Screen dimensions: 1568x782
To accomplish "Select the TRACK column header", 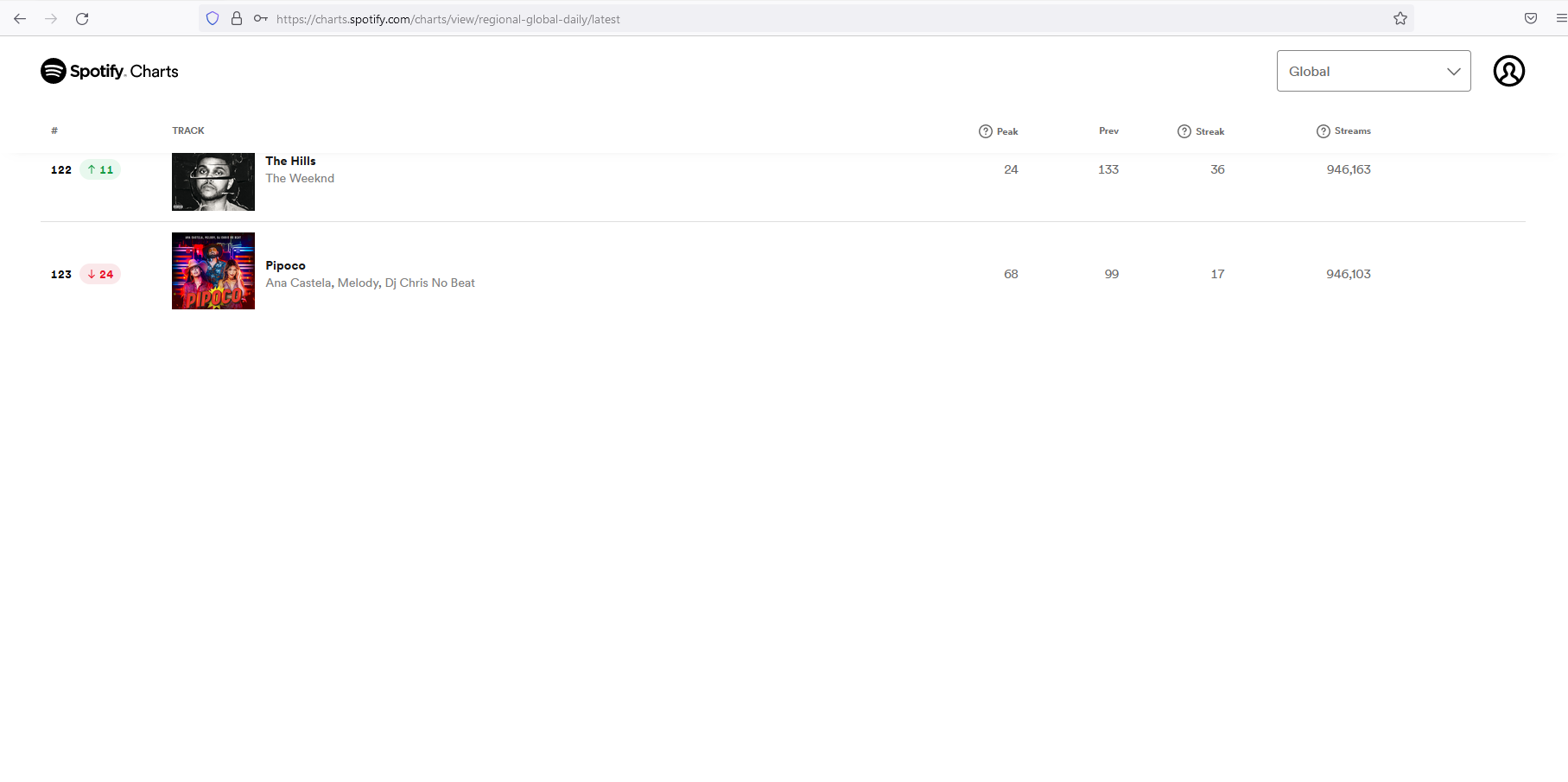I will tap(187, 130).
